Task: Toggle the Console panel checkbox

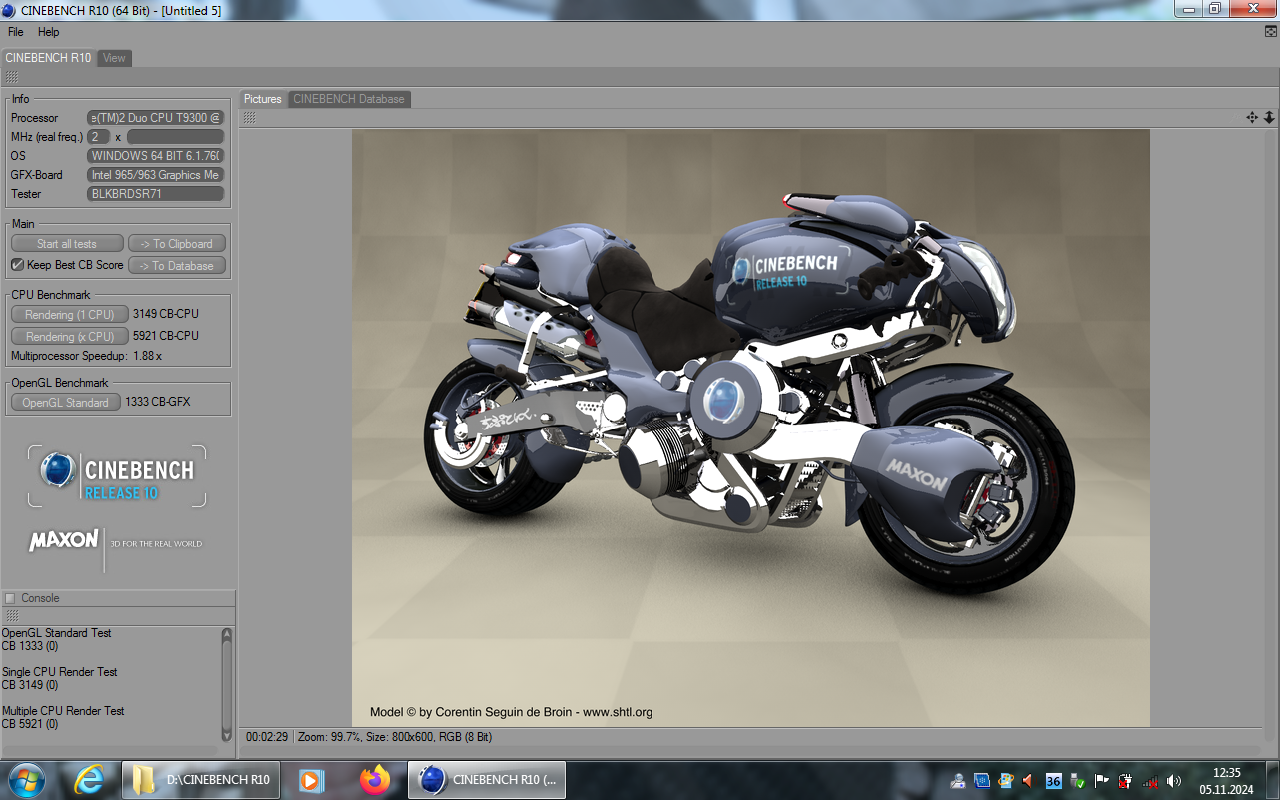Action: point(11,598)
